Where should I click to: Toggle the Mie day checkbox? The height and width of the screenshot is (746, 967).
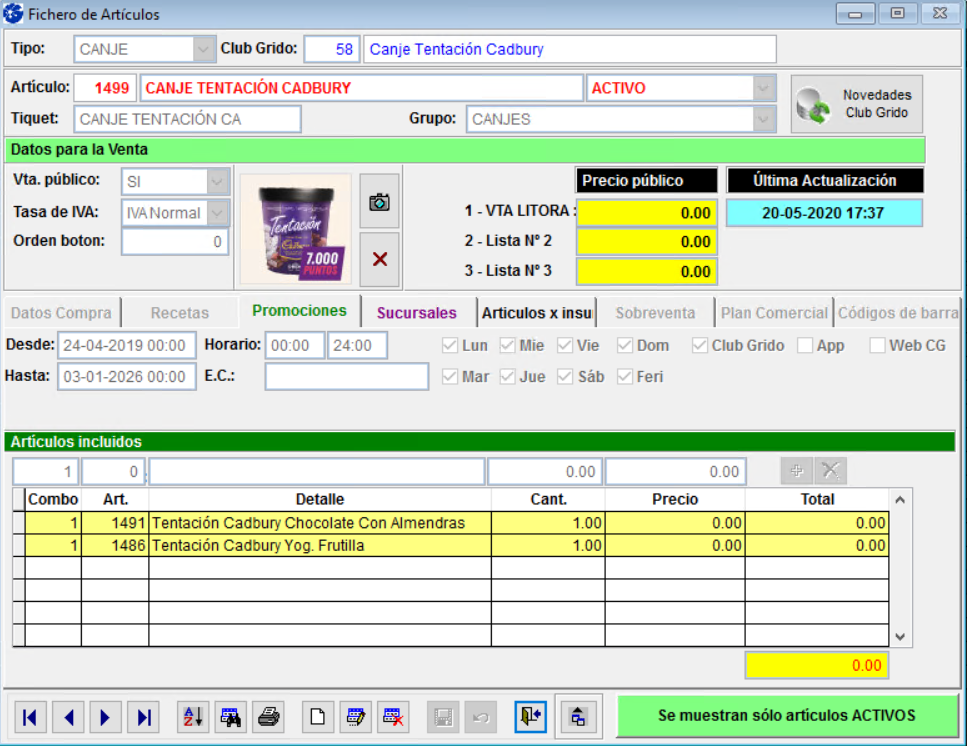pos(507,345)
